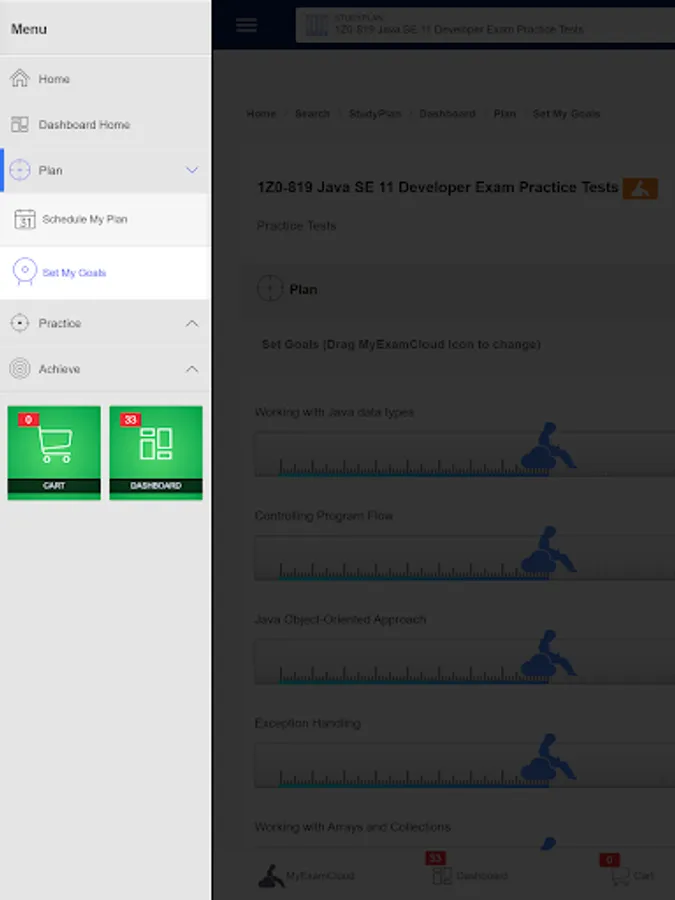Click the Practice circle icon

click(x=20, y=323)
